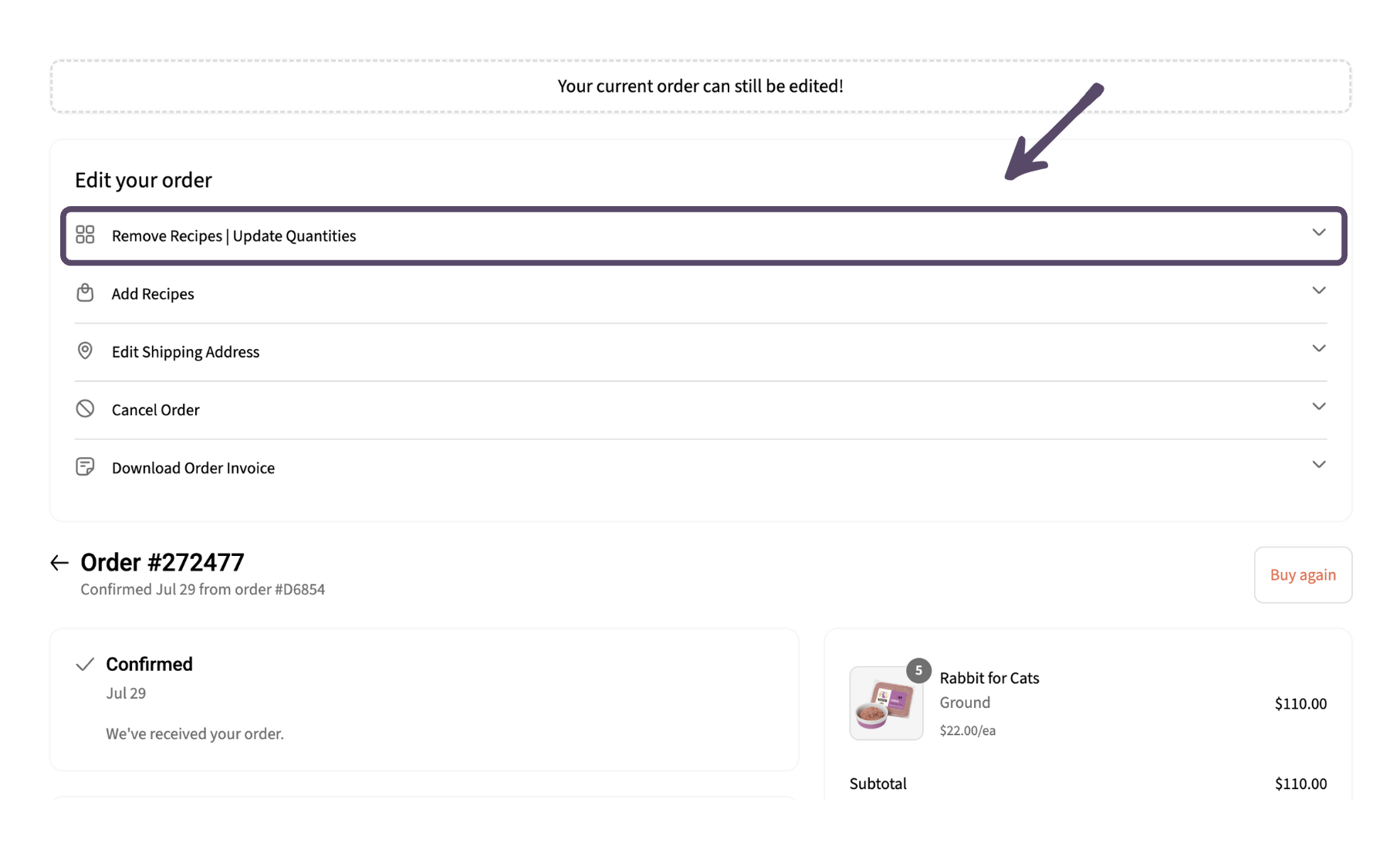
Task: Expand the Download Order Invoice chevron
Action: point(1319,464)
